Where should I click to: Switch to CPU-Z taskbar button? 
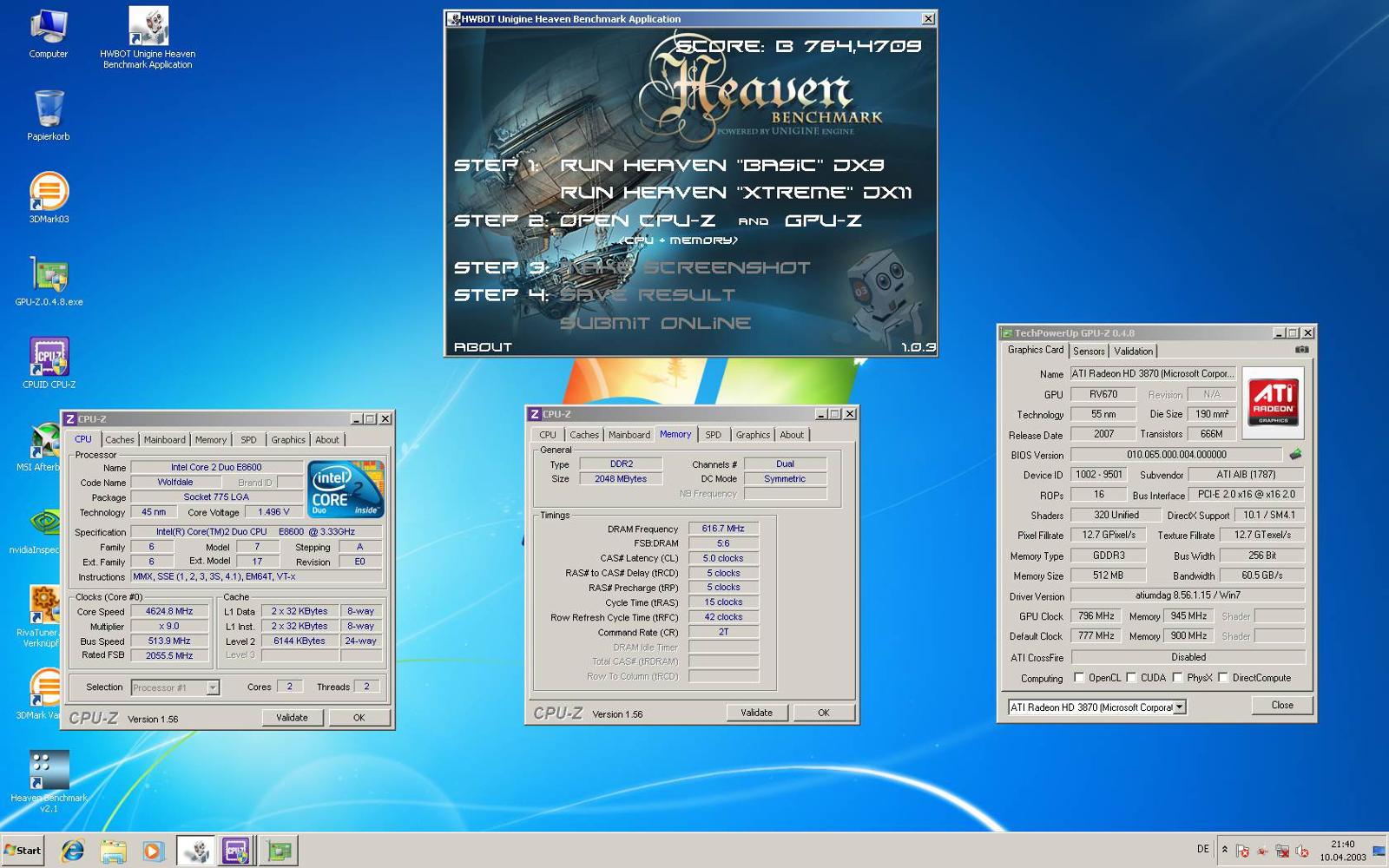coord(236,851)
